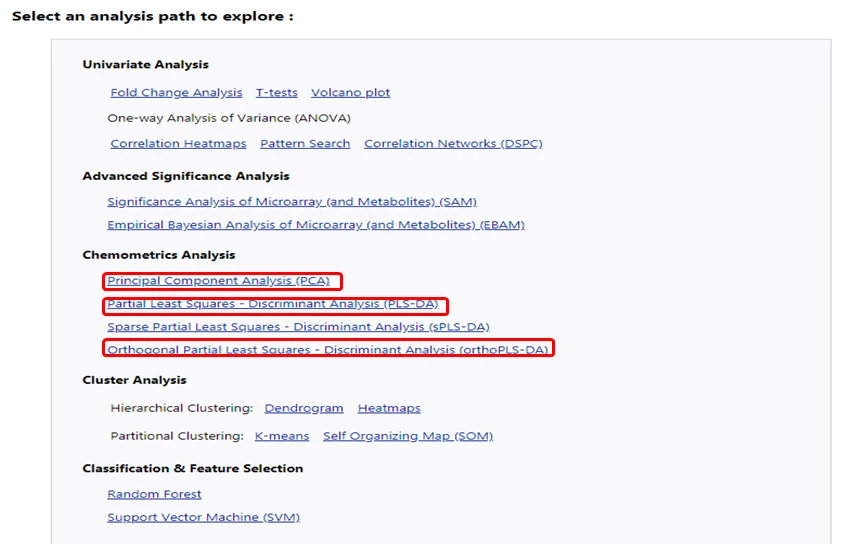Click the Chemometrics Analysis section heading
The height and width of the screenshot is (550, 846).
tap(159, 255)
